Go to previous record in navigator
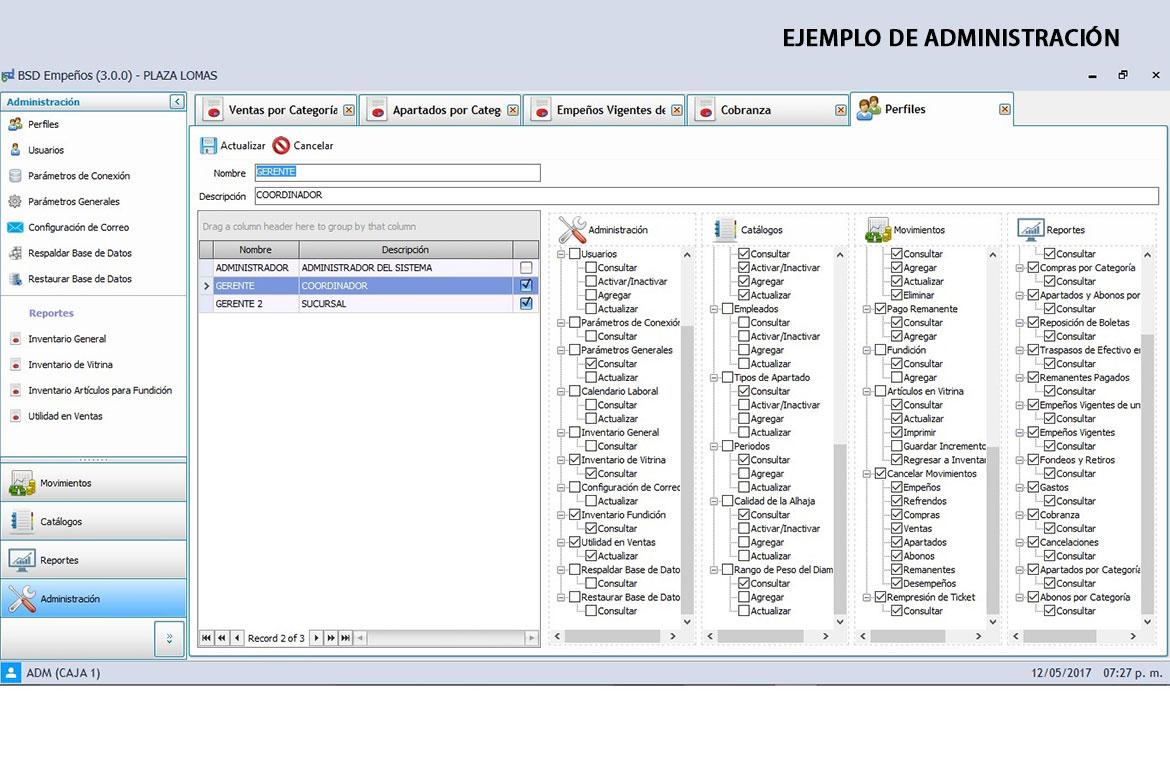1170x780 pixels. pyautogui.click(x=237, y=638)
